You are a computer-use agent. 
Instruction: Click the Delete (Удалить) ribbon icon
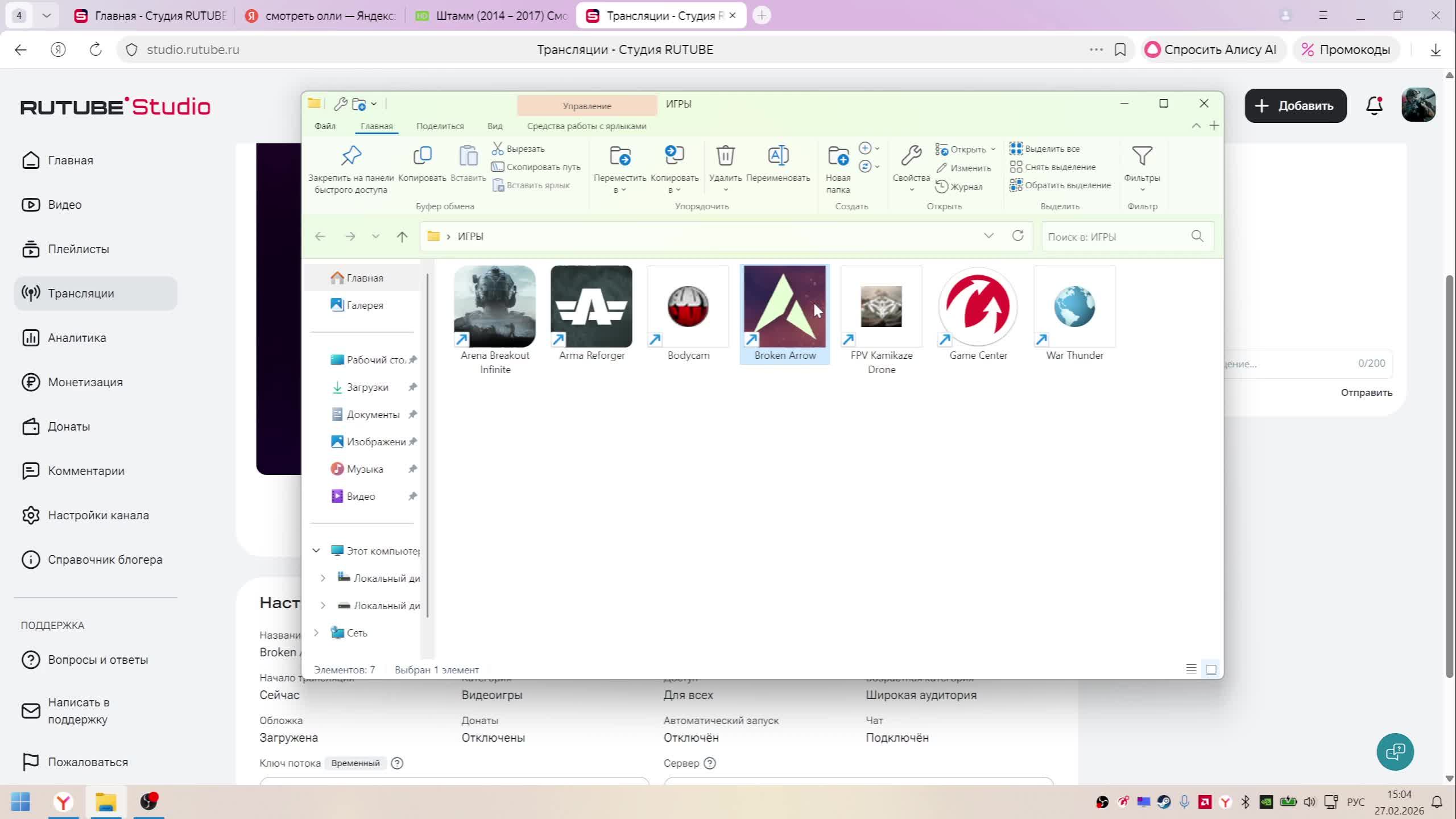pyautogui.click(x=725, y=156)
